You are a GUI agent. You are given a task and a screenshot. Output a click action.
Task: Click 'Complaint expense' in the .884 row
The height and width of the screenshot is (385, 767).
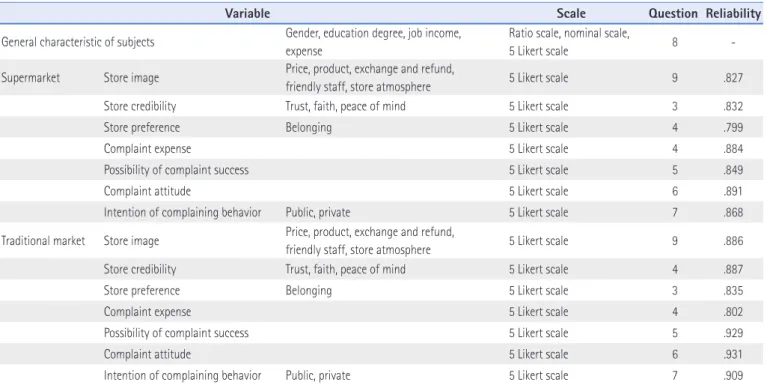click(147, 149)
